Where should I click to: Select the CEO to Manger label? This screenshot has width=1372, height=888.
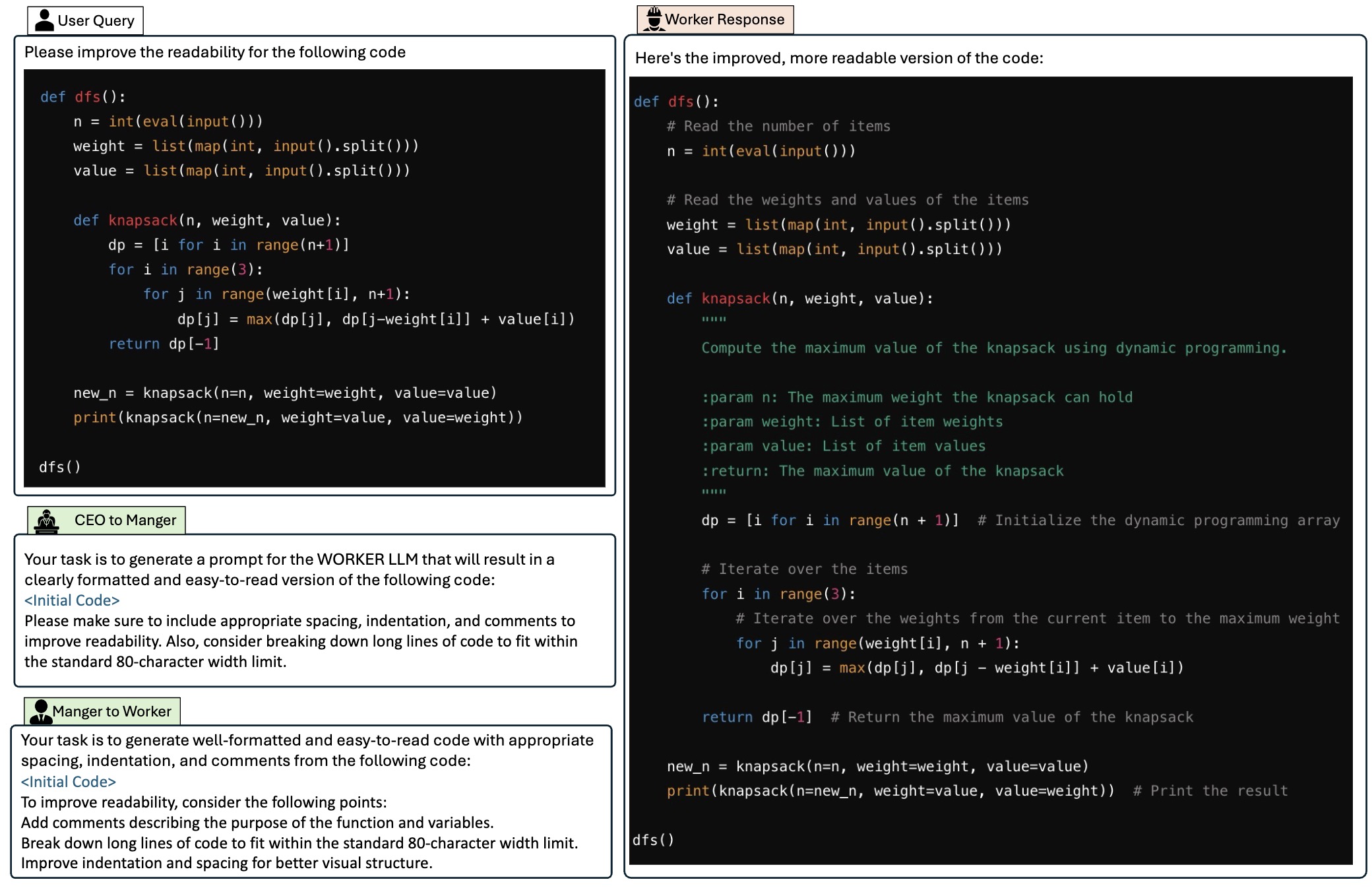pos(125,520)
